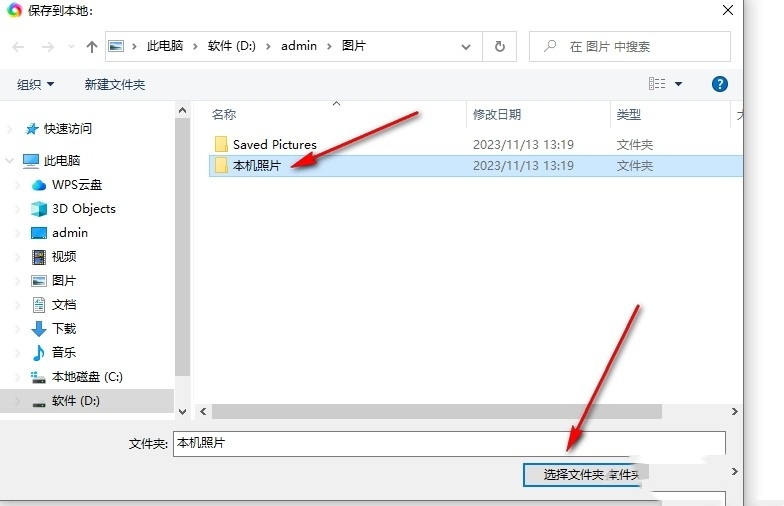Open 本地磁盘 (C:) in the navigation pane
784x506 pixels.
(87, 376)
